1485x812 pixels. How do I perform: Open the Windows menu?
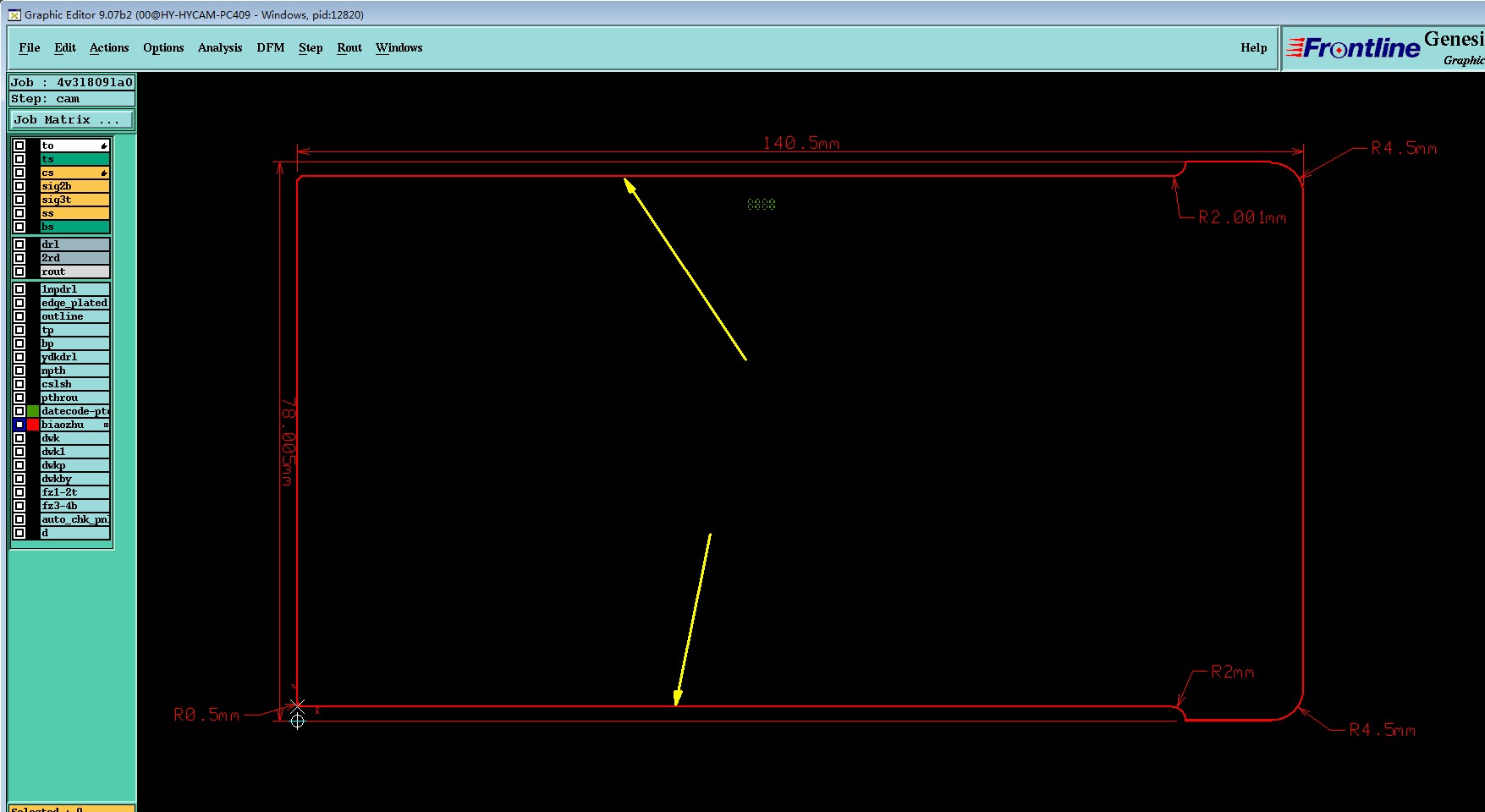coord(399,47)
